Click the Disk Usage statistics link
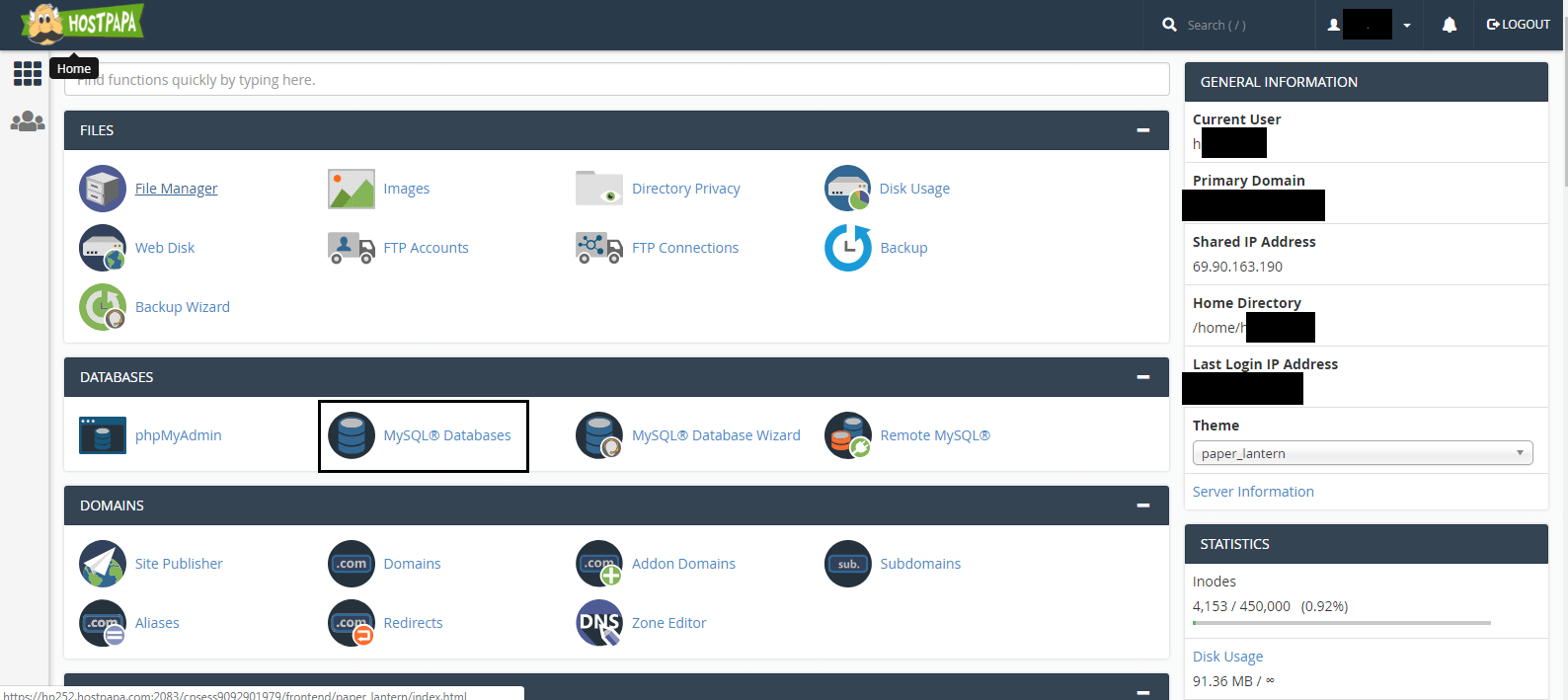Screen dimensions: 1568x700 pyautogui.click(x=1227, y=657)
